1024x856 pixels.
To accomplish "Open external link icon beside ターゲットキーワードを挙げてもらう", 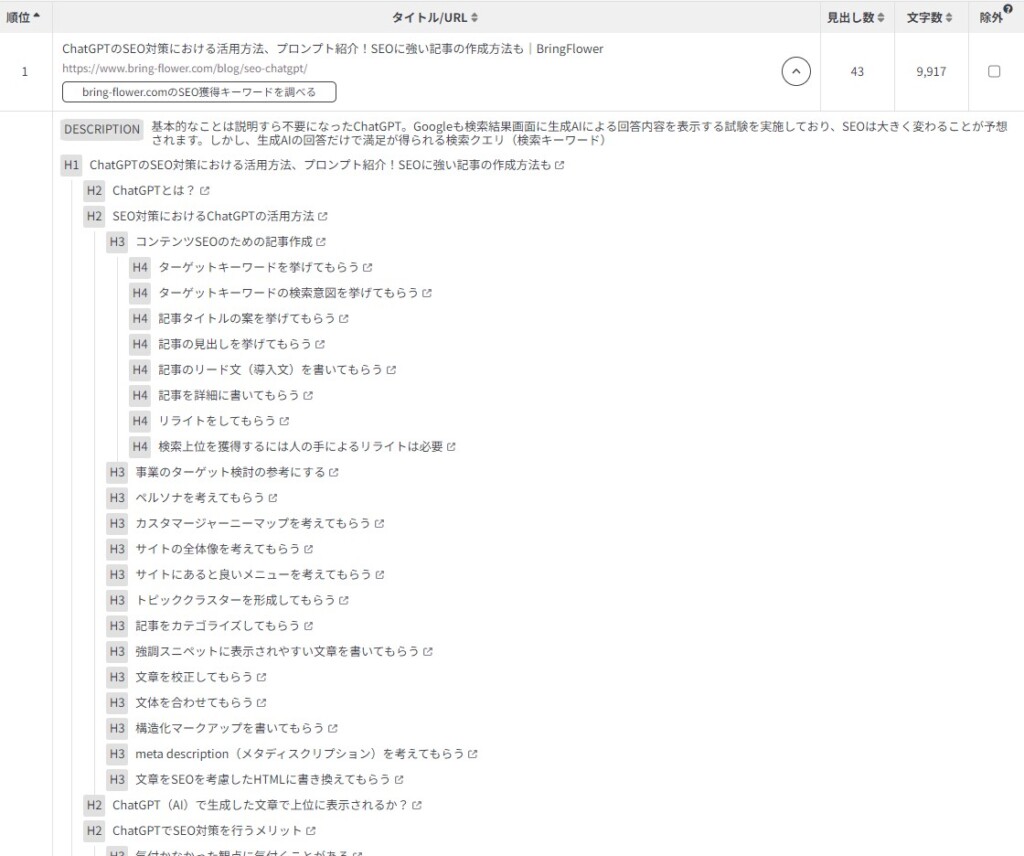I will [368, 267].
